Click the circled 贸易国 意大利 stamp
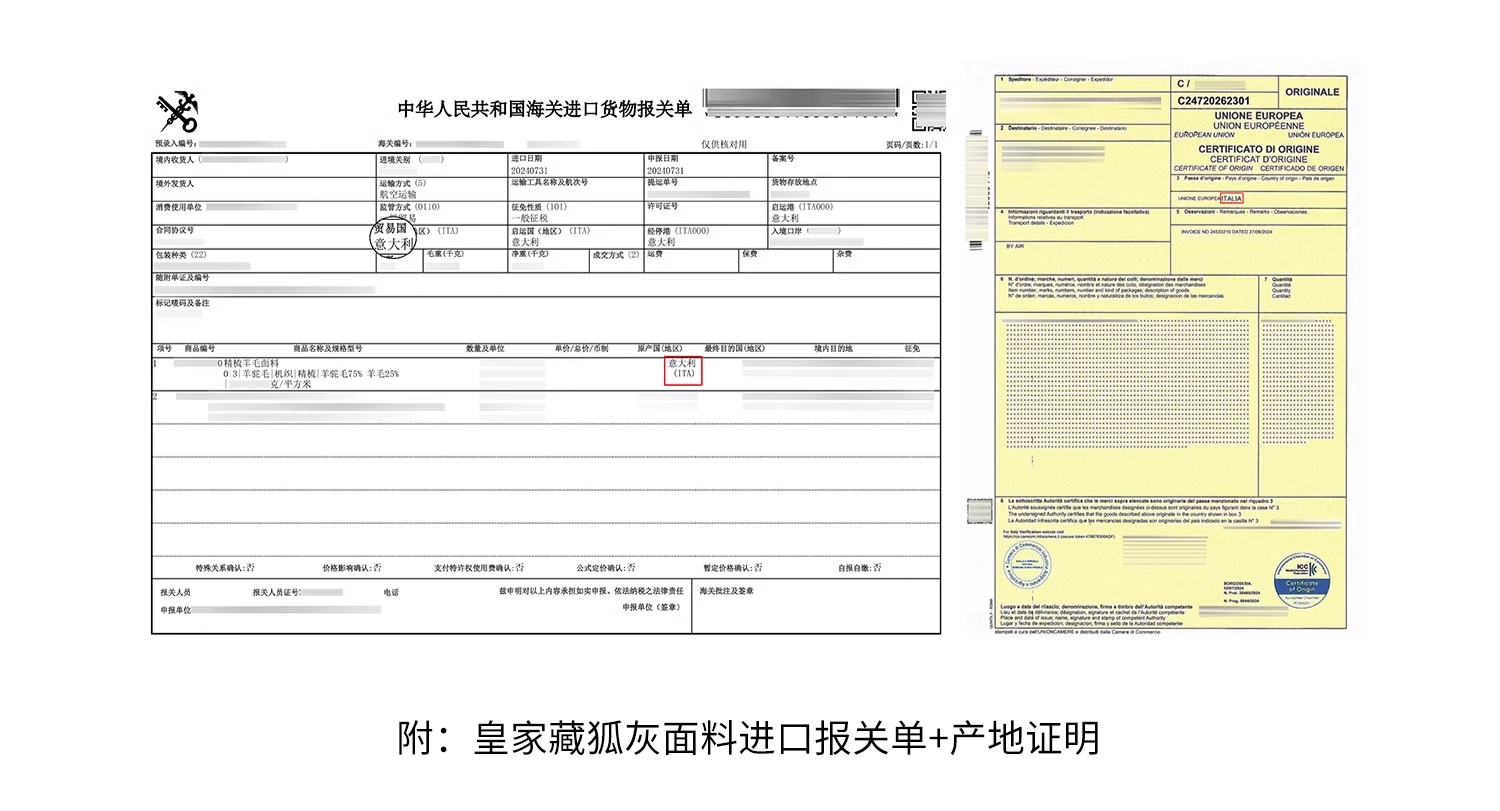 point(393,236)
